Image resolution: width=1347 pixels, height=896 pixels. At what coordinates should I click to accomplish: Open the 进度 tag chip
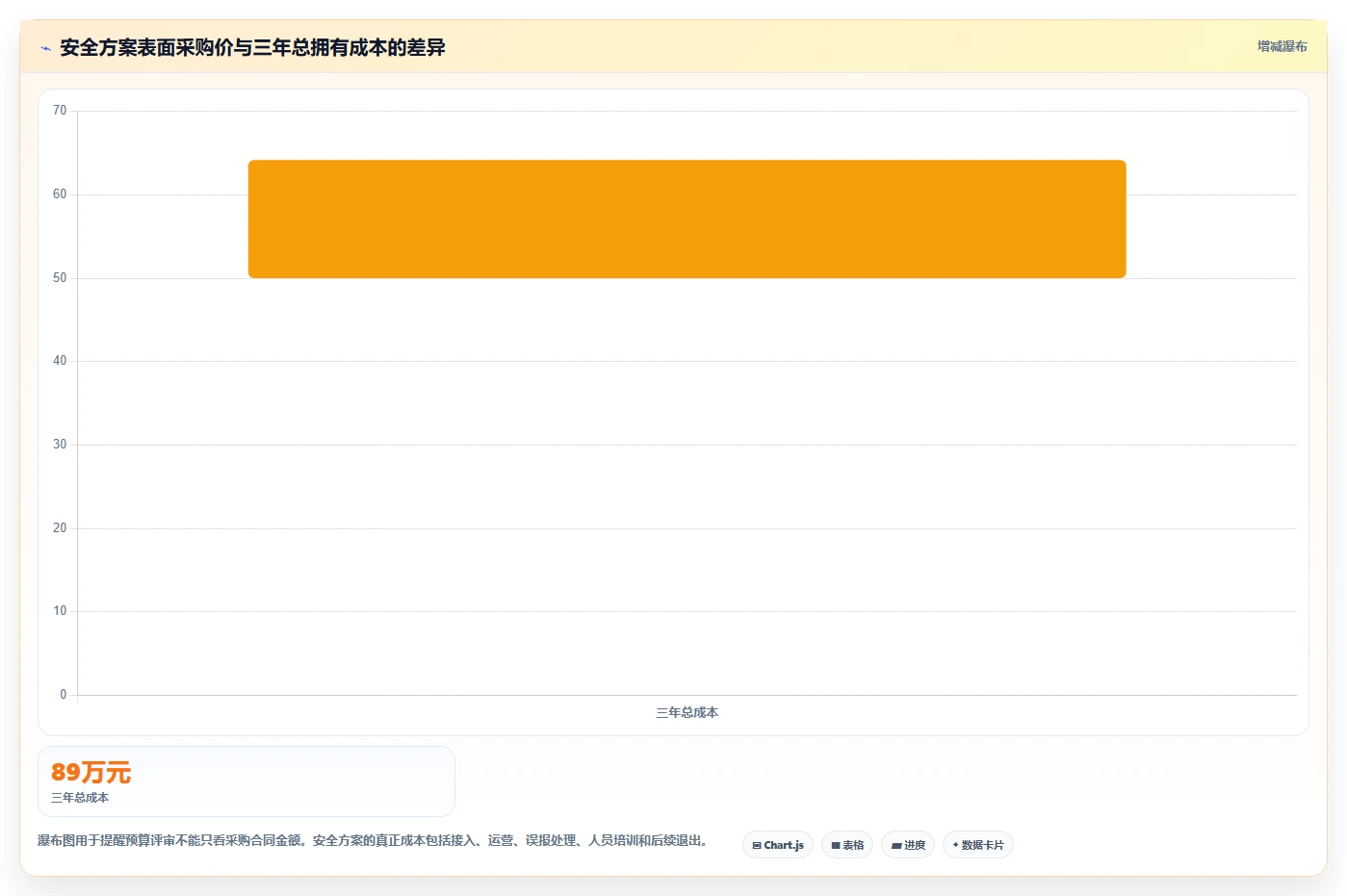(908, 845)
